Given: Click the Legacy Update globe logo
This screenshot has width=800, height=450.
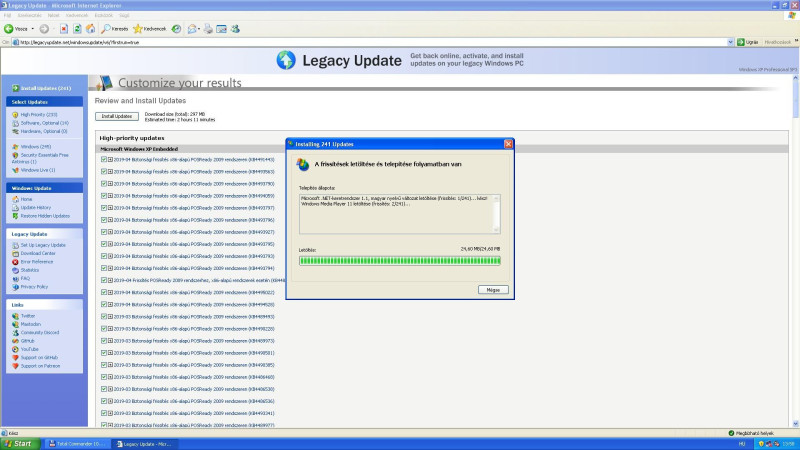Looking at the screenshot, I should (x=286, y=60).
